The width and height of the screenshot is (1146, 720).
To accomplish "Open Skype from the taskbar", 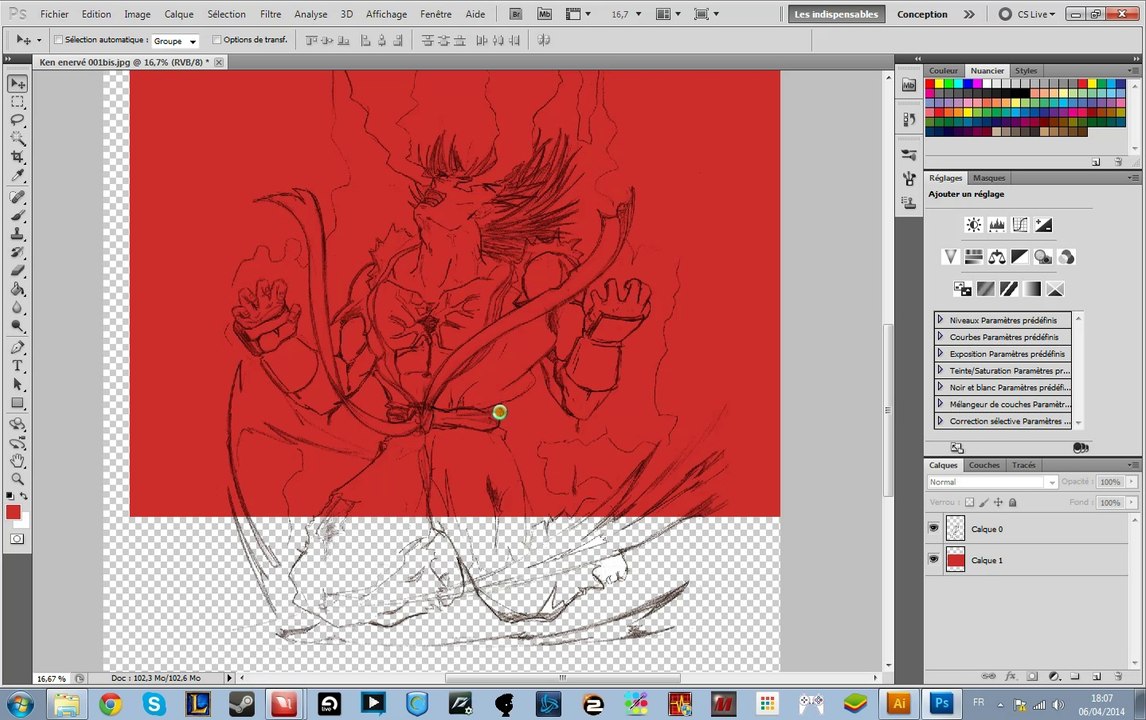I will pyautogui.click(x=154, y=704).
